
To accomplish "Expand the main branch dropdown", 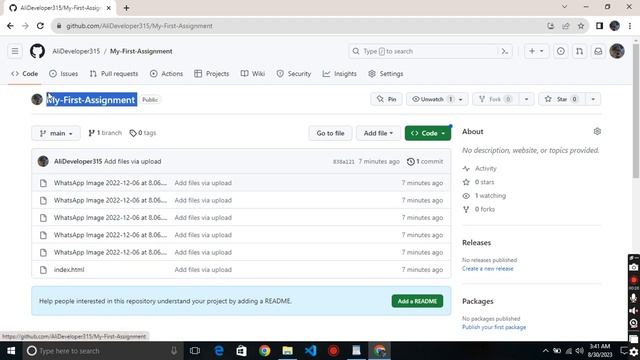I will point(56,133).
